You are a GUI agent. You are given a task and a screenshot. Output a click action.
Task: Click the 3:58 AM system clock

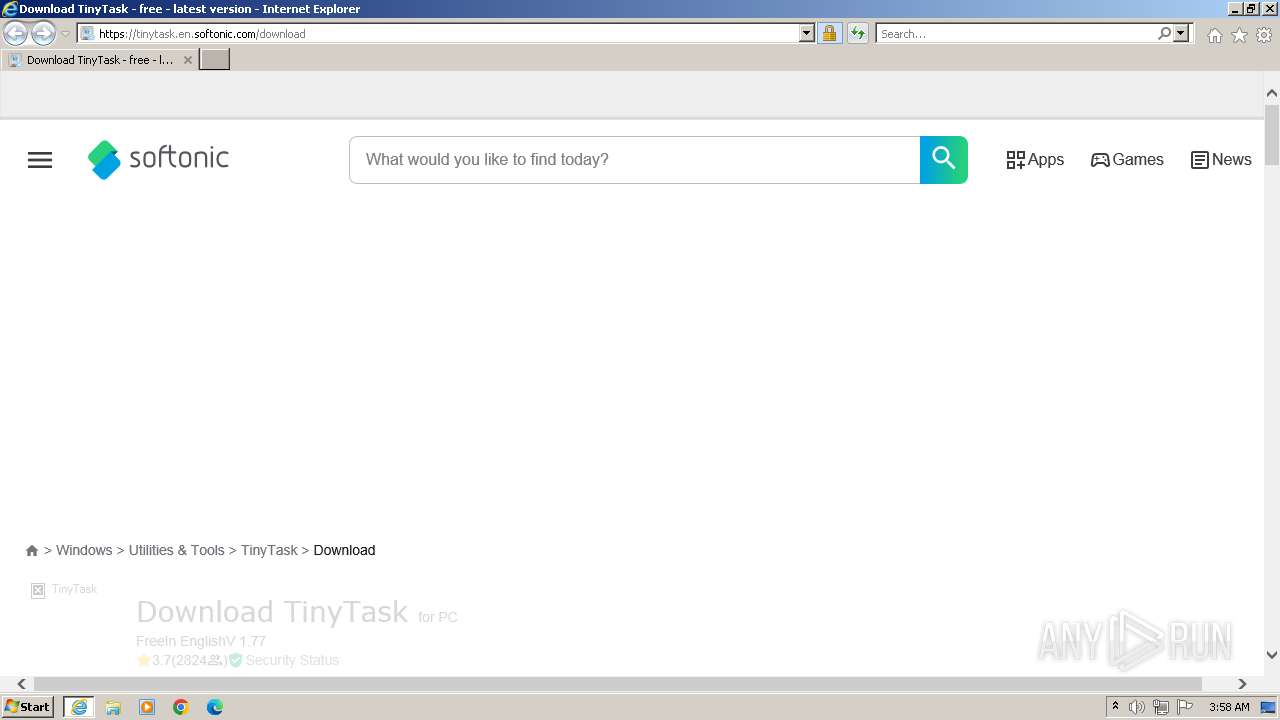coord(1229,707)
